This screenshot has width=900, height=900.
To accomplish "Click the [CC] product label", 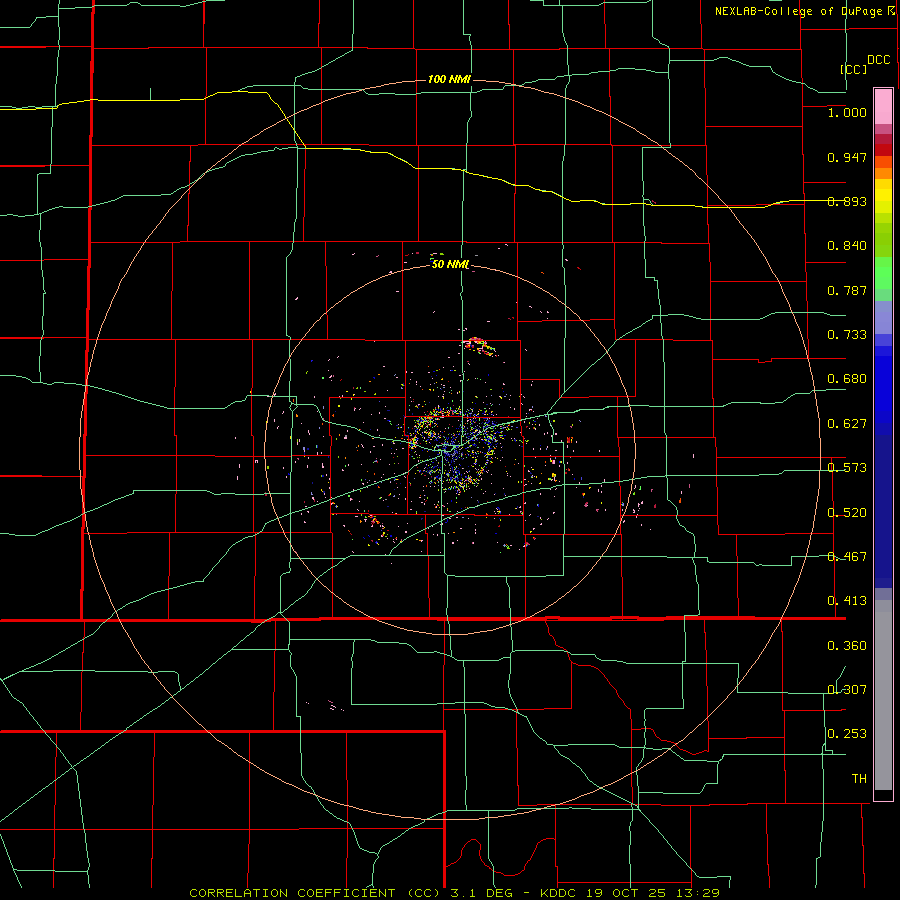I will (854, 69).
